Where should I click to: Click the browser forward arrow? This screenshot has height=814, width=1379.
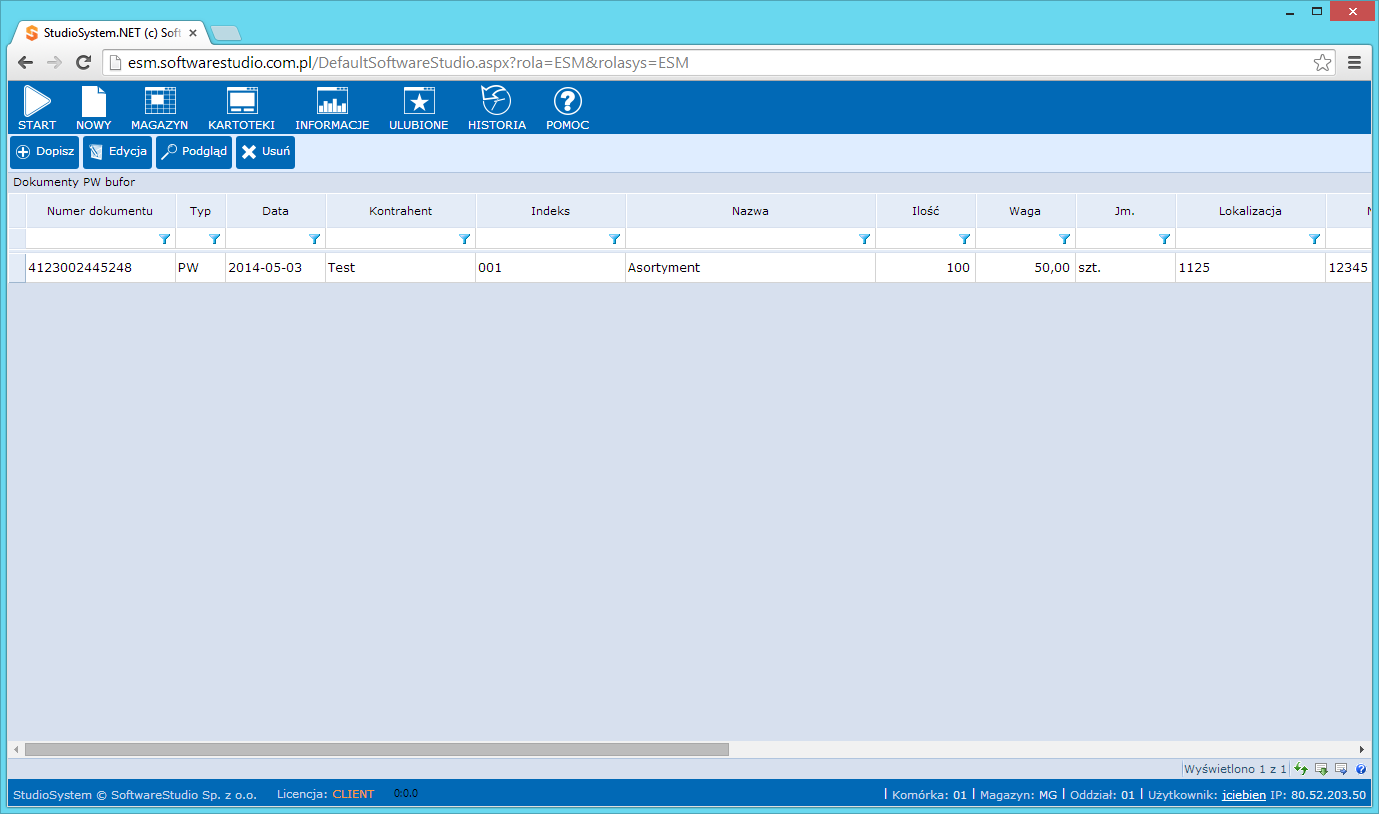pyautogui.click(x=55, y=63)
